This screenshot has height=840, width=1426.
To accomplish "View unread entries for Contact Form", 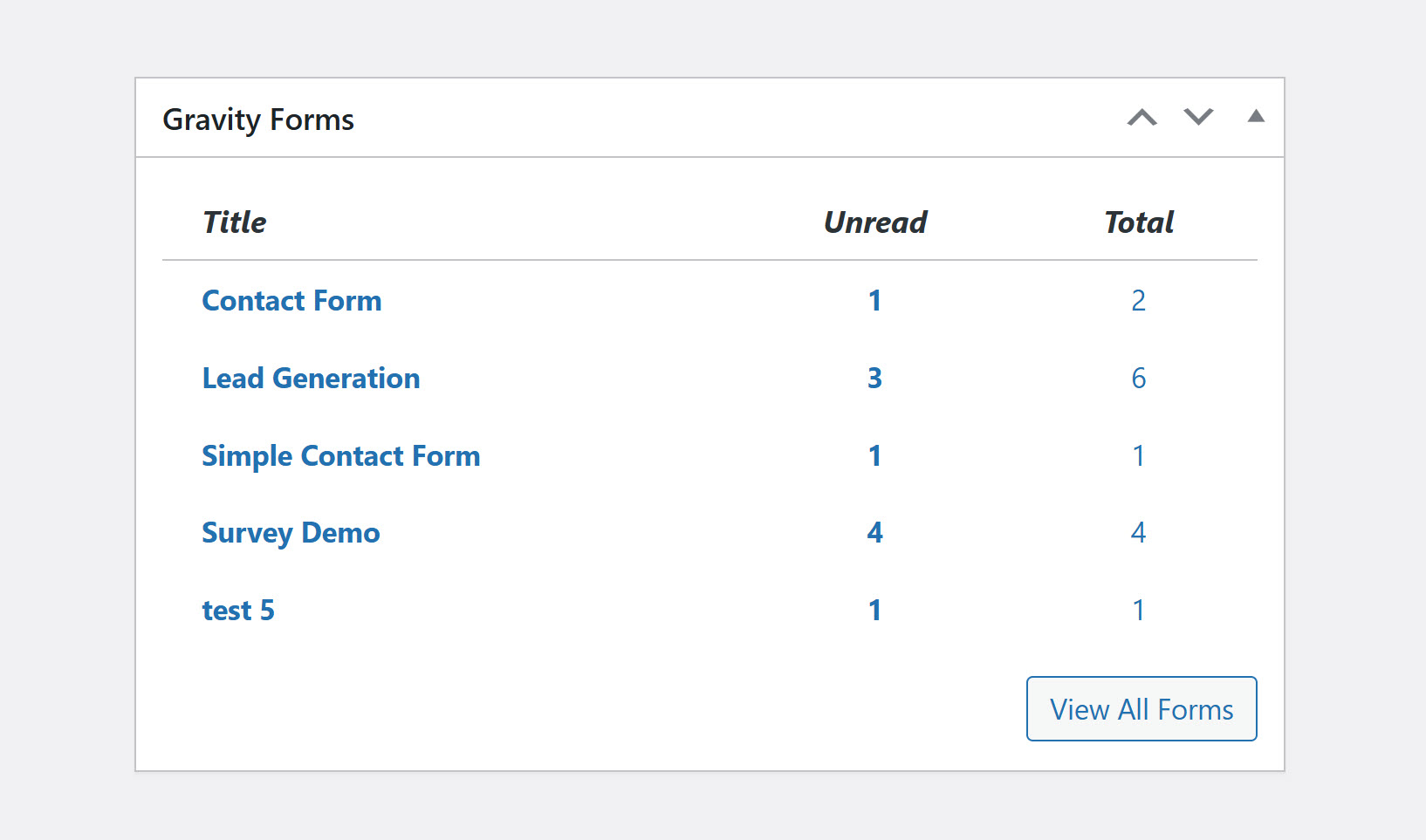I will coord(874,301).
